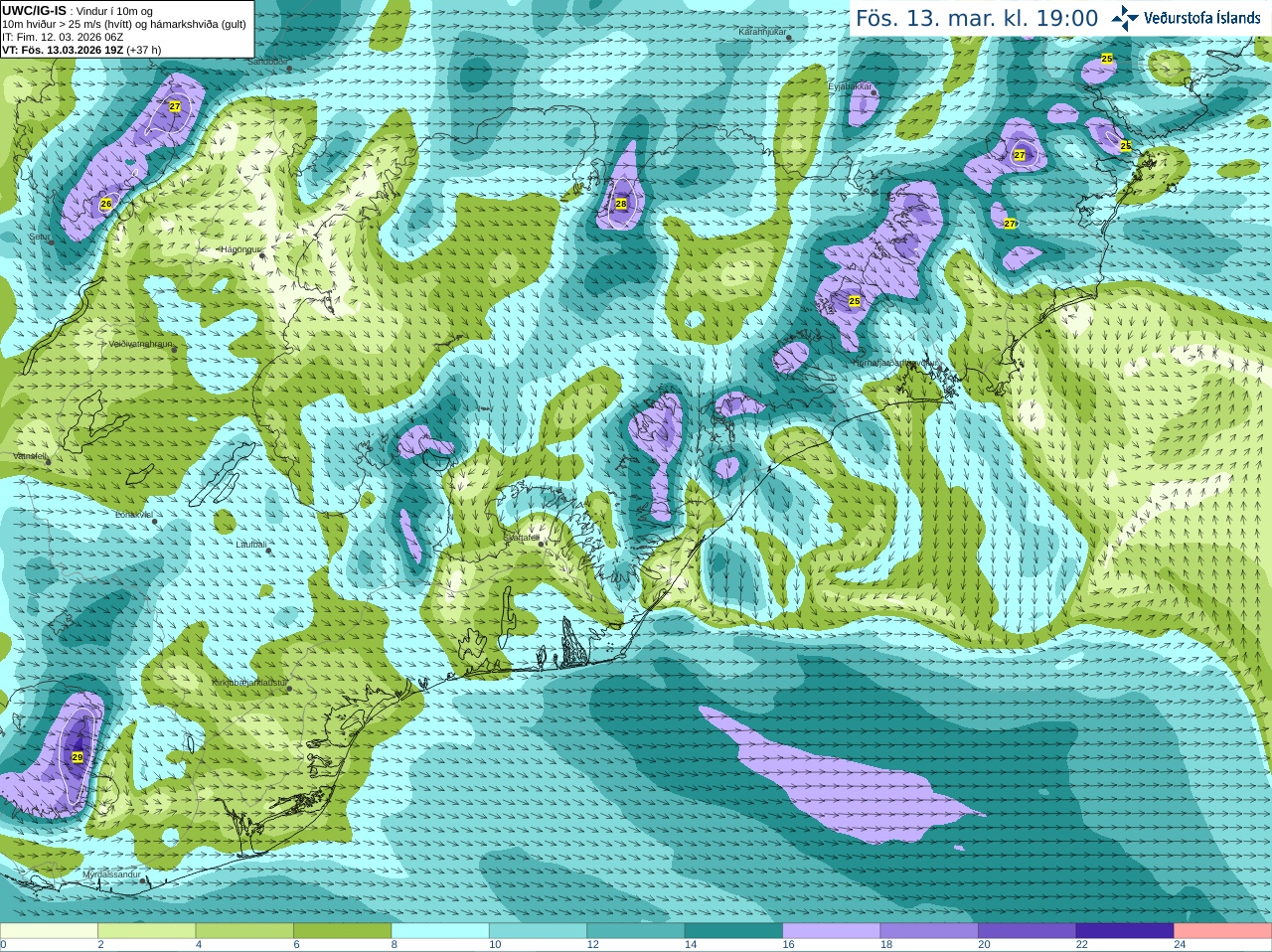Click the legend scale value 12
Screen dimensions: 1272x952
592,945
